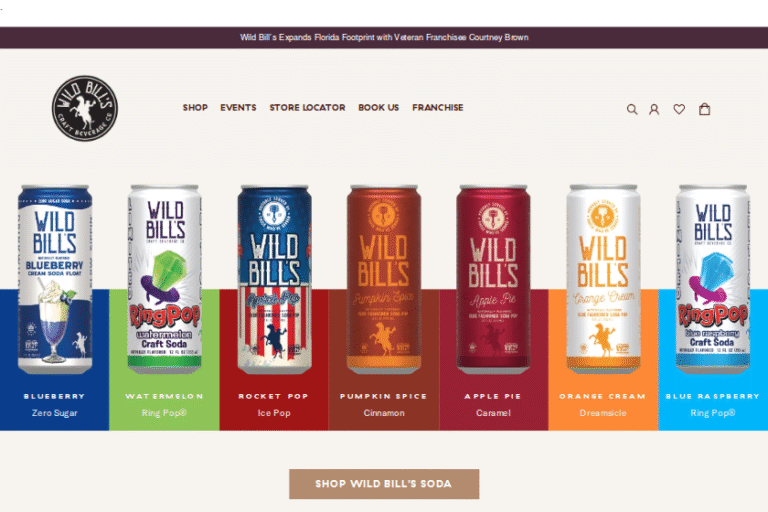Open the account user icon
This screenshot has width=768, height=512.
pyautogui.click(x=654, y=109)
